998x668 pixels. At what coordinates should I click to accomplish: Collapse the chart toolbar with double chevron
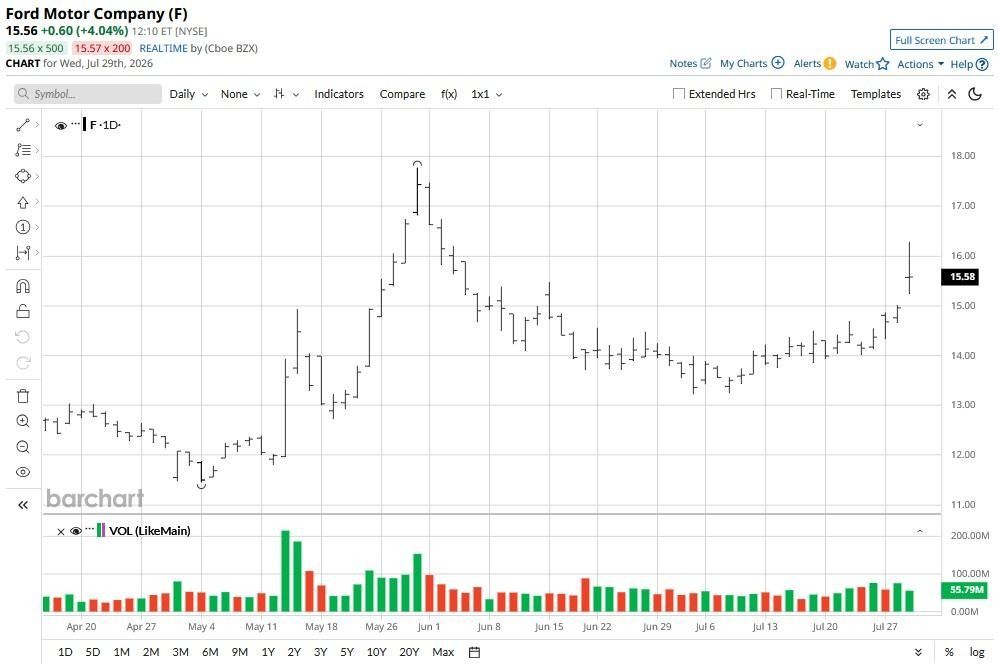[x=952, y=94]
